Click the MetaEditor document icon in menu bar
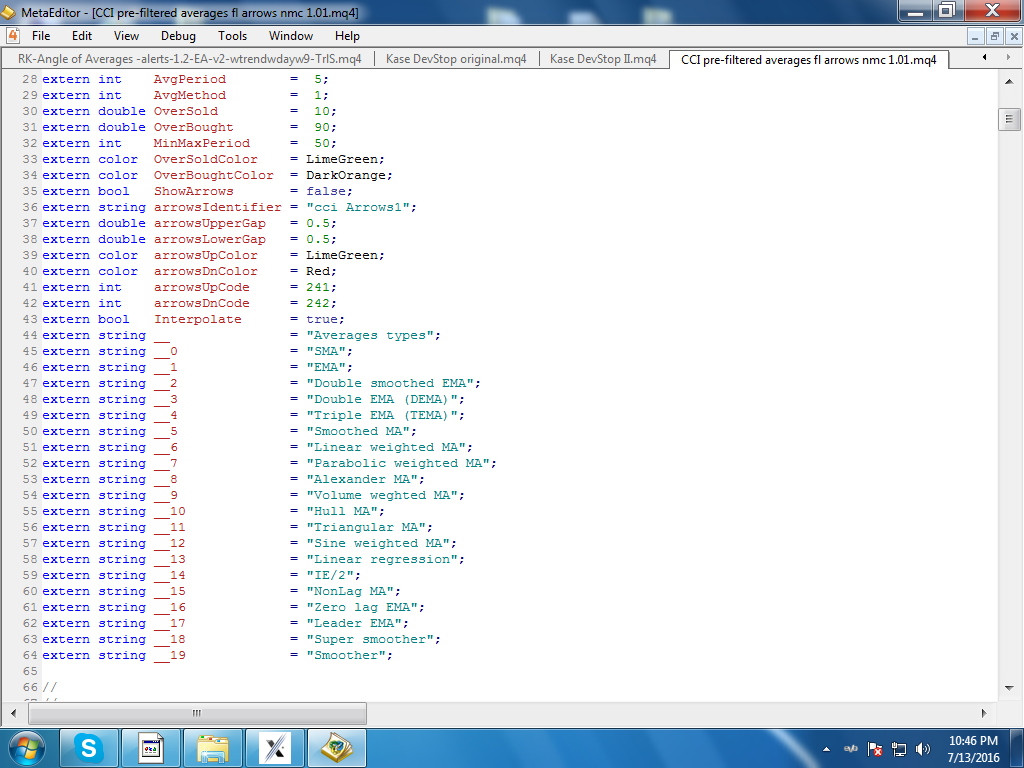 [x=12, y=35]
